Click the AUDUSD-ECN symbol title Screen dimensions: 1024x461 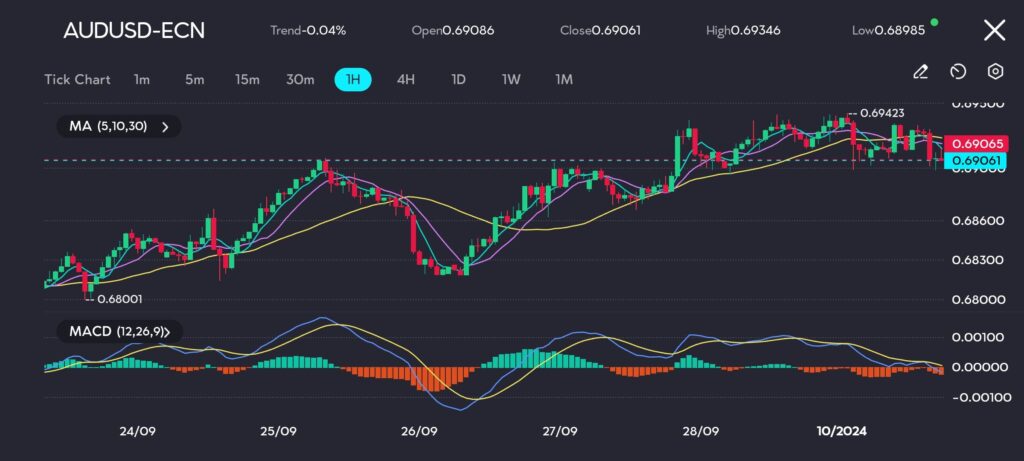tap(134, 30)
